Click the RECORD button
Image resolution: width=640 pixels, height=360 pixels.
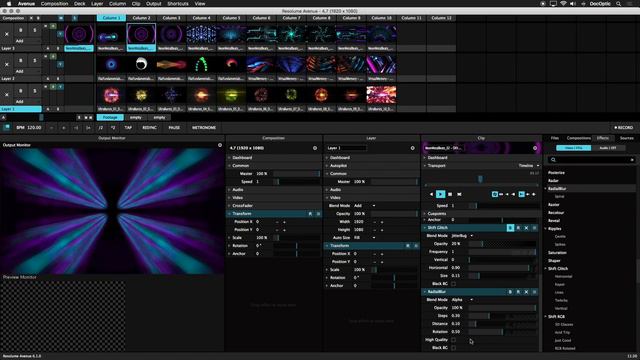pos(623,128)
